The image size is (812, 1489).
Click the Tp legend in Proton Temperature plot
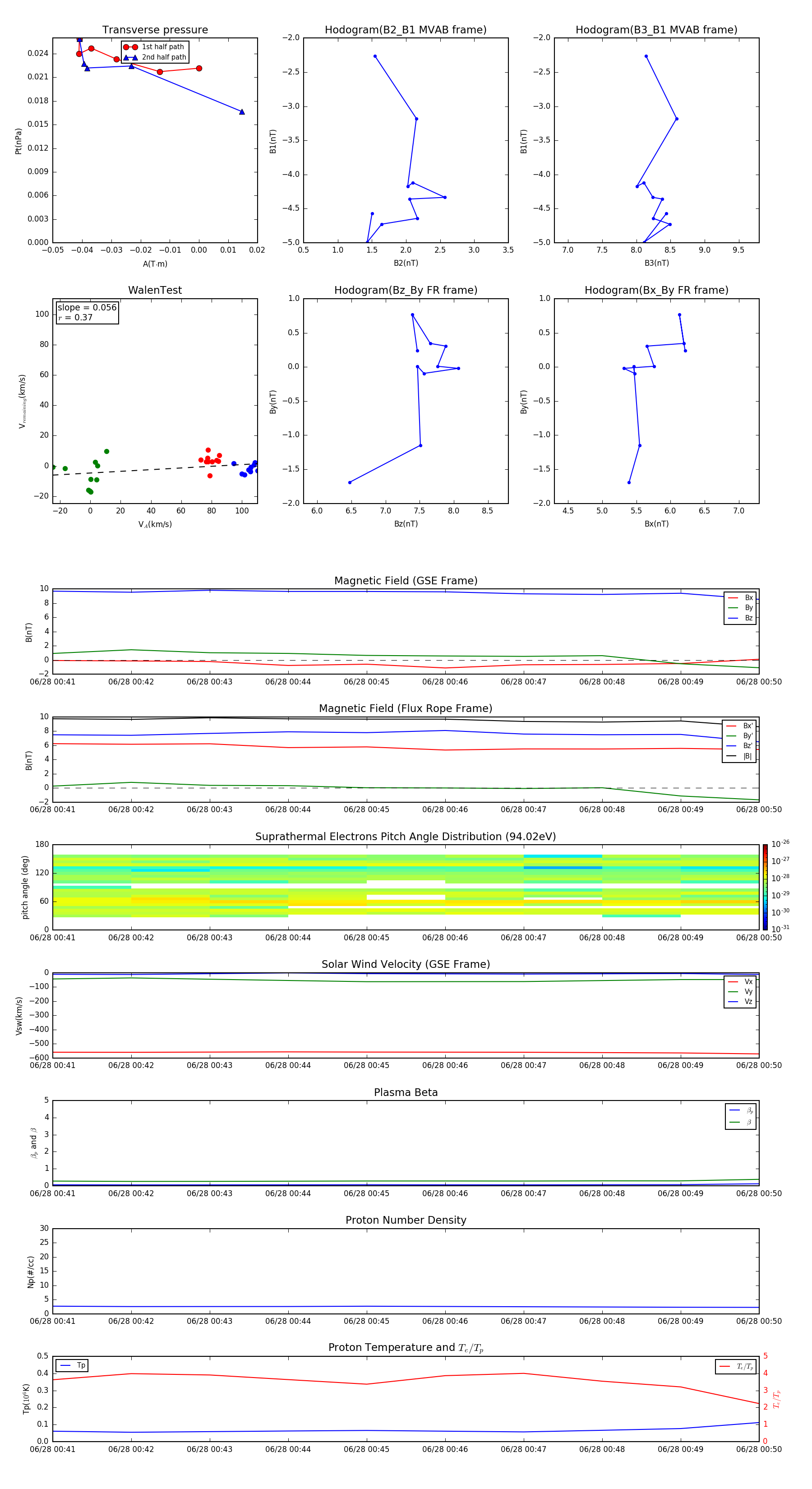tap(73, 1365)
